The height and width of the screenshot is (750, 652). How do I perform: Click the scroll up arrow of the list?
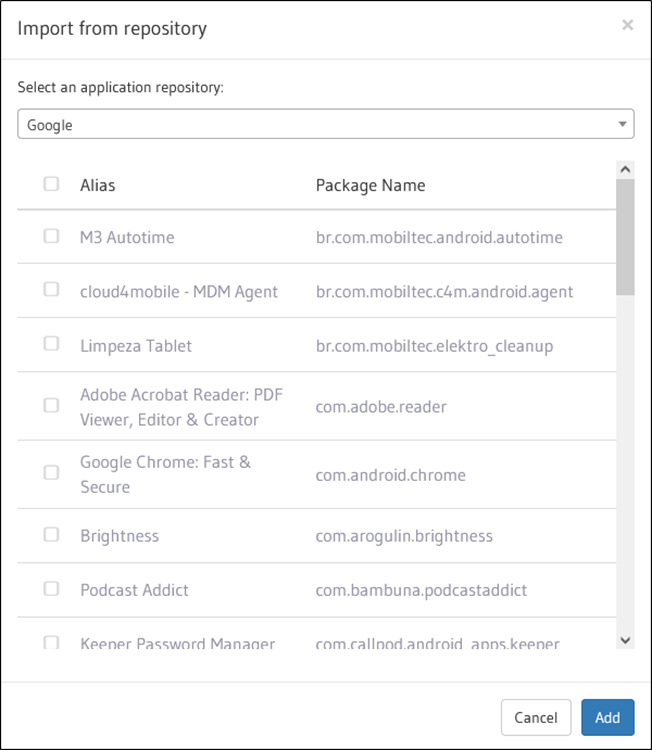pos(625,169)
